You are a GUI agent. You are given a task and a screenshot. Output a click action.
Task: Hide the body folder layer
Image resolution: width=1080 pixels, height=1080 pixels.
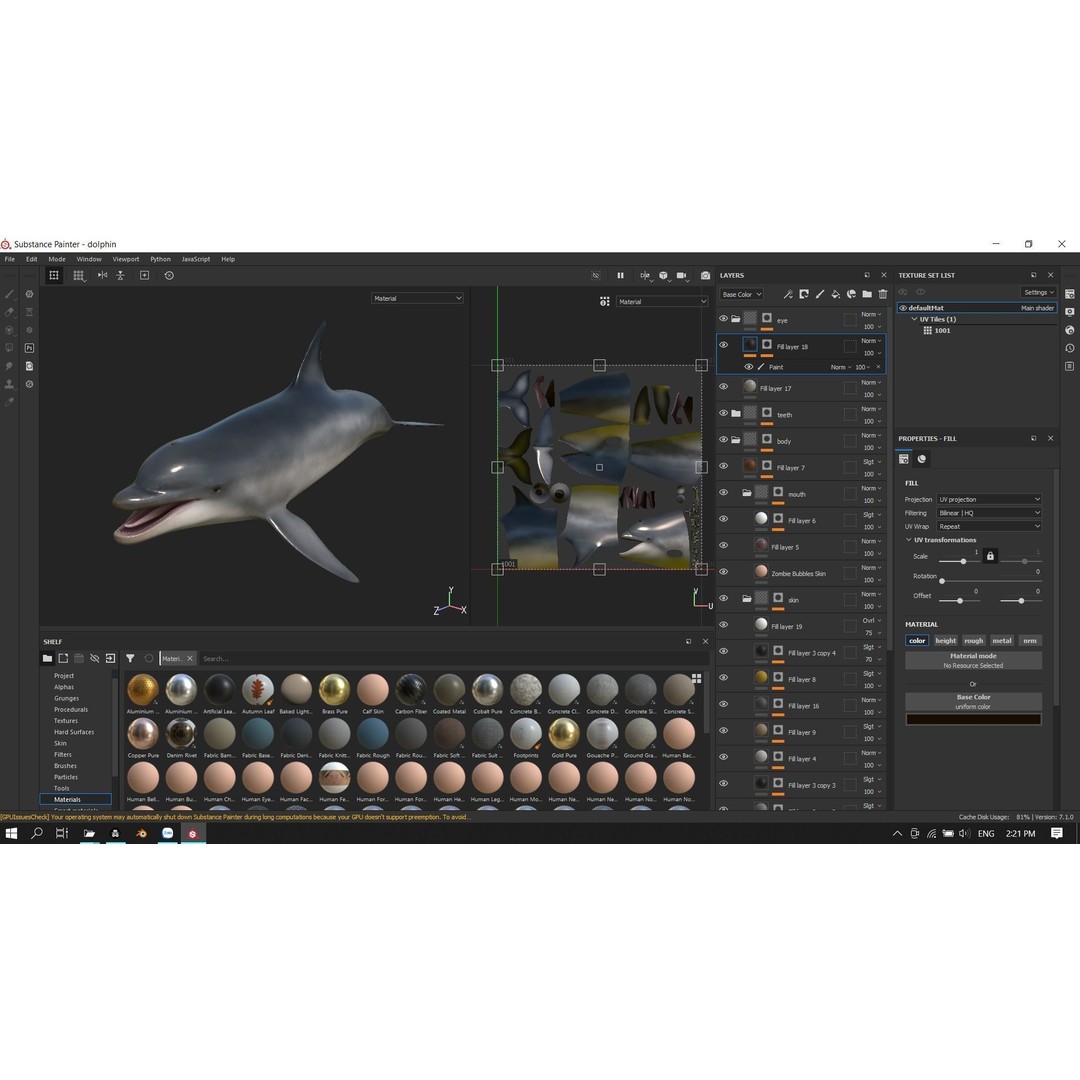click(x=723, y=439)
